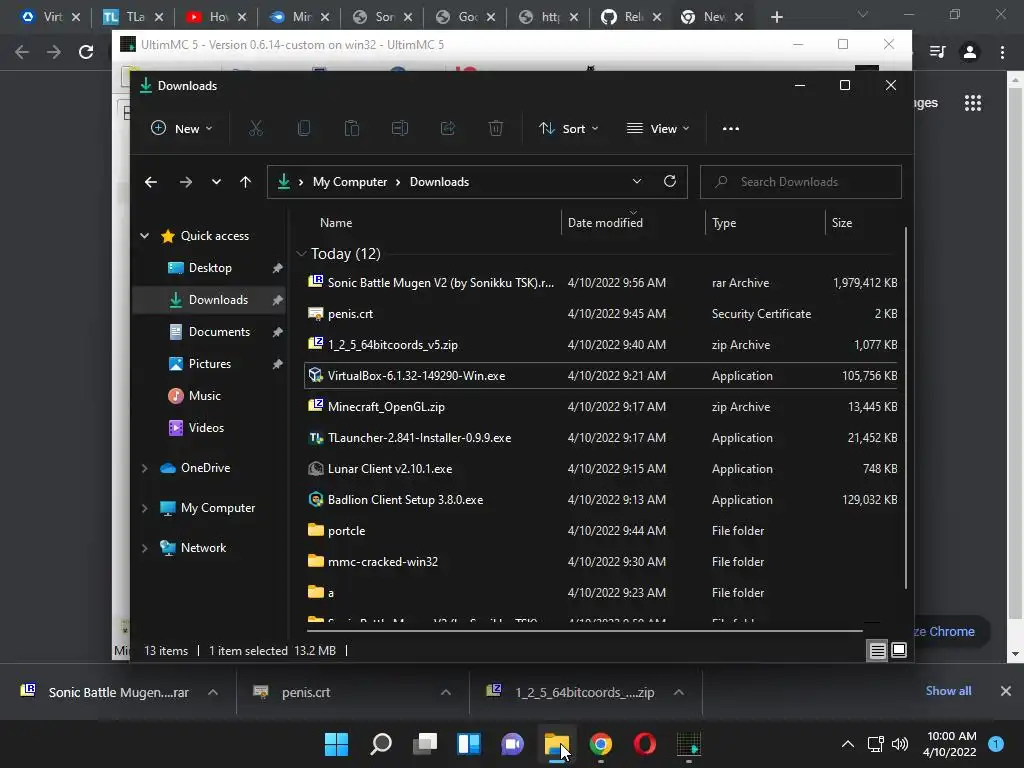Switch to details view icon in status bar
The image size is (1024, 768).
(877, 650)
